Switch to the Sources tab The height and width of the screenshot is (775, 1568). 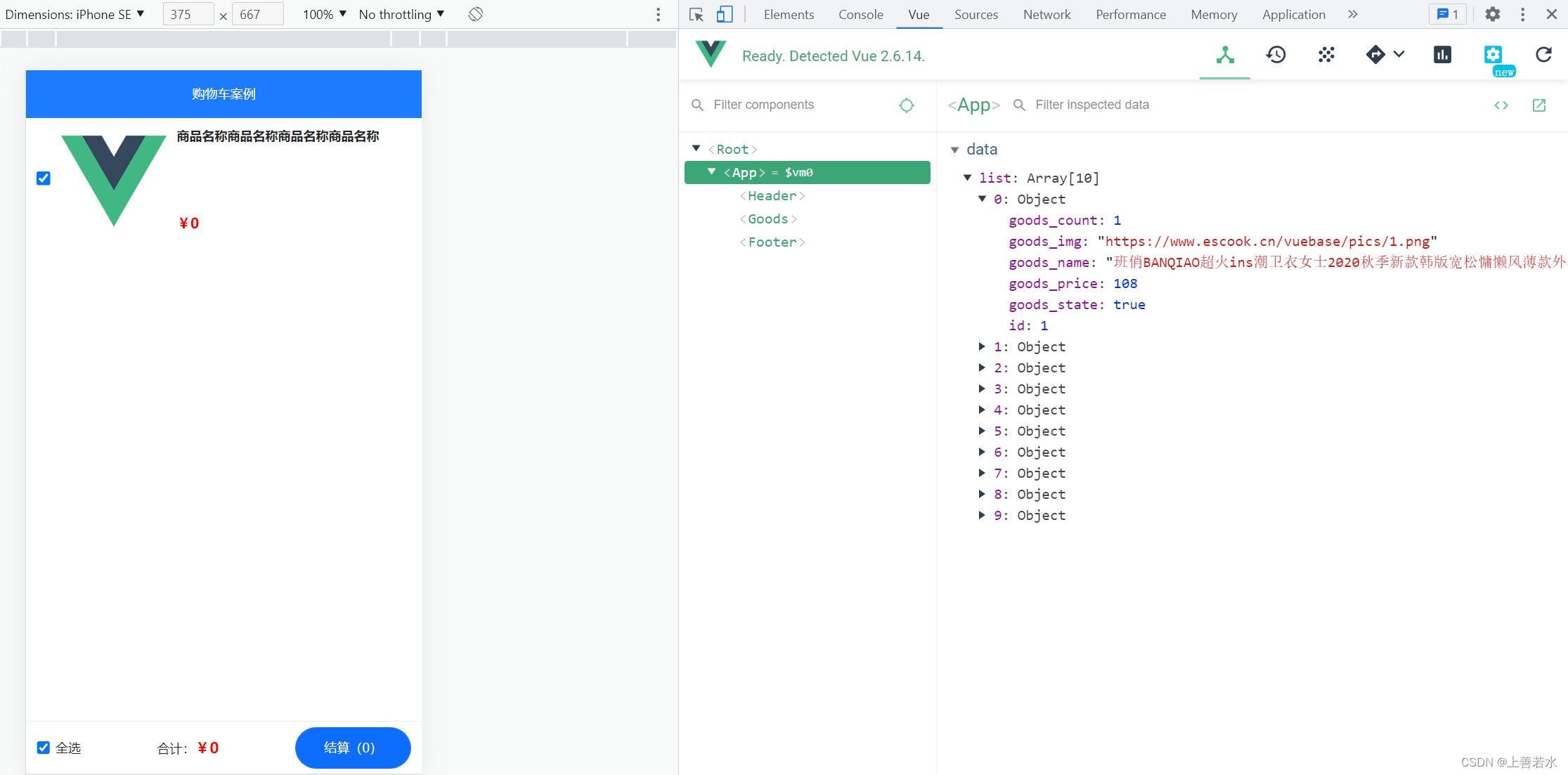point(976,14)
